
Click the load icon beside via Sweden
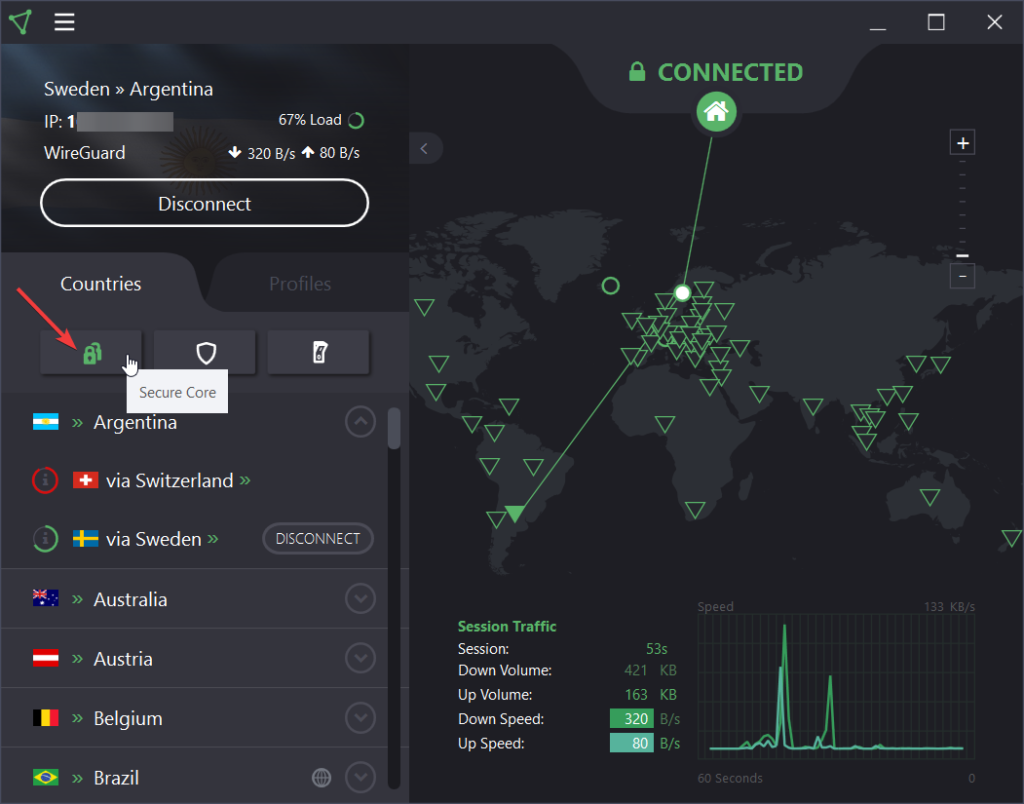[x=45, y=539]
